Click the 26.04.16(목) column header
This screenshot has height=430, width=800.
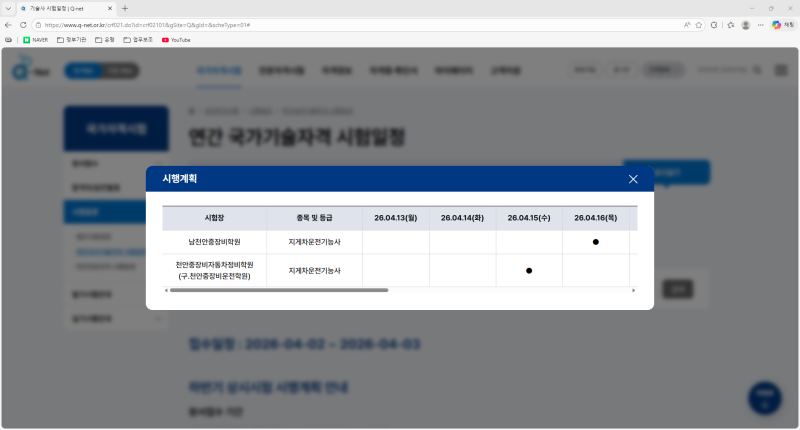pos(595,218)
